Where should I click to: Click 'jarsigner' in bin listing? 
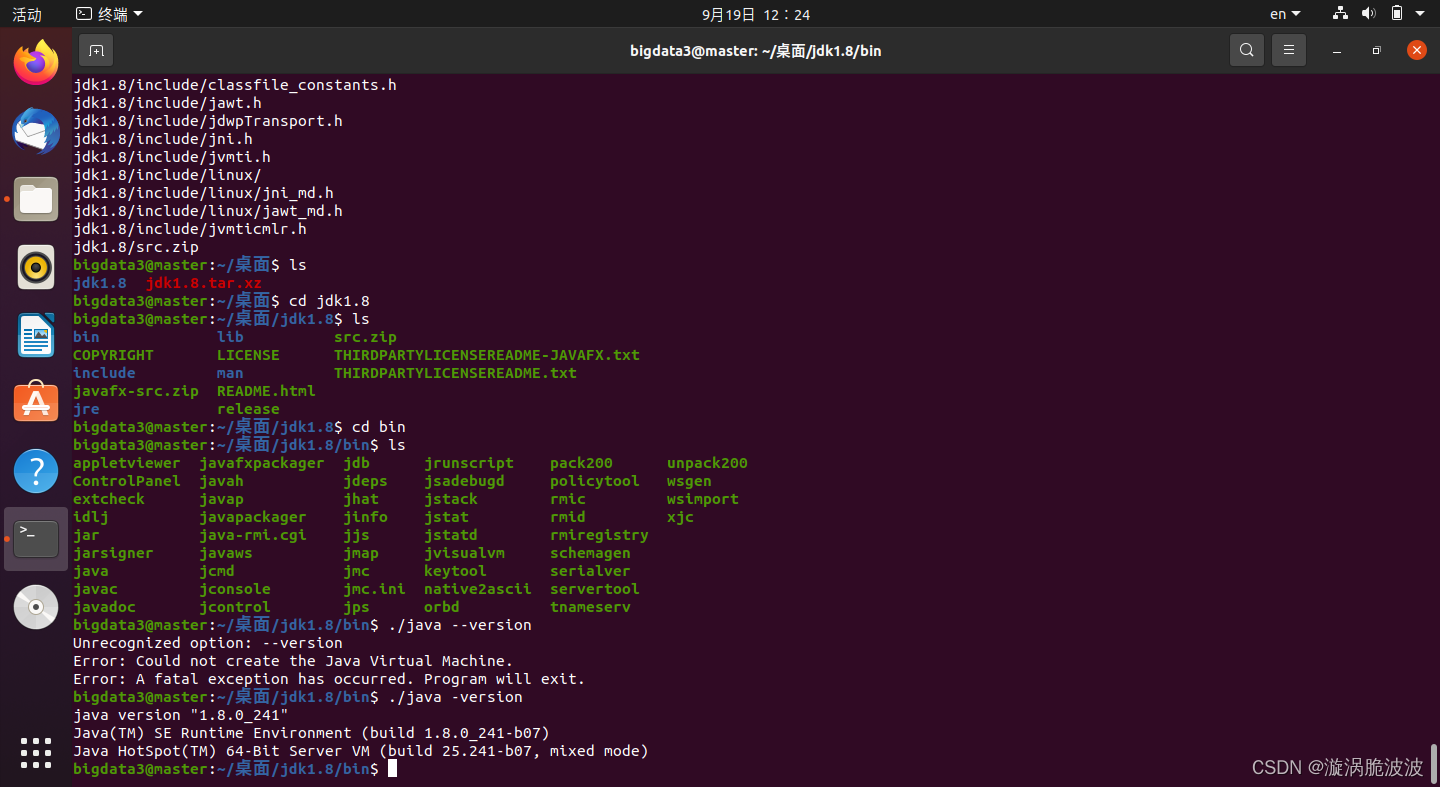tap(113, 553)
